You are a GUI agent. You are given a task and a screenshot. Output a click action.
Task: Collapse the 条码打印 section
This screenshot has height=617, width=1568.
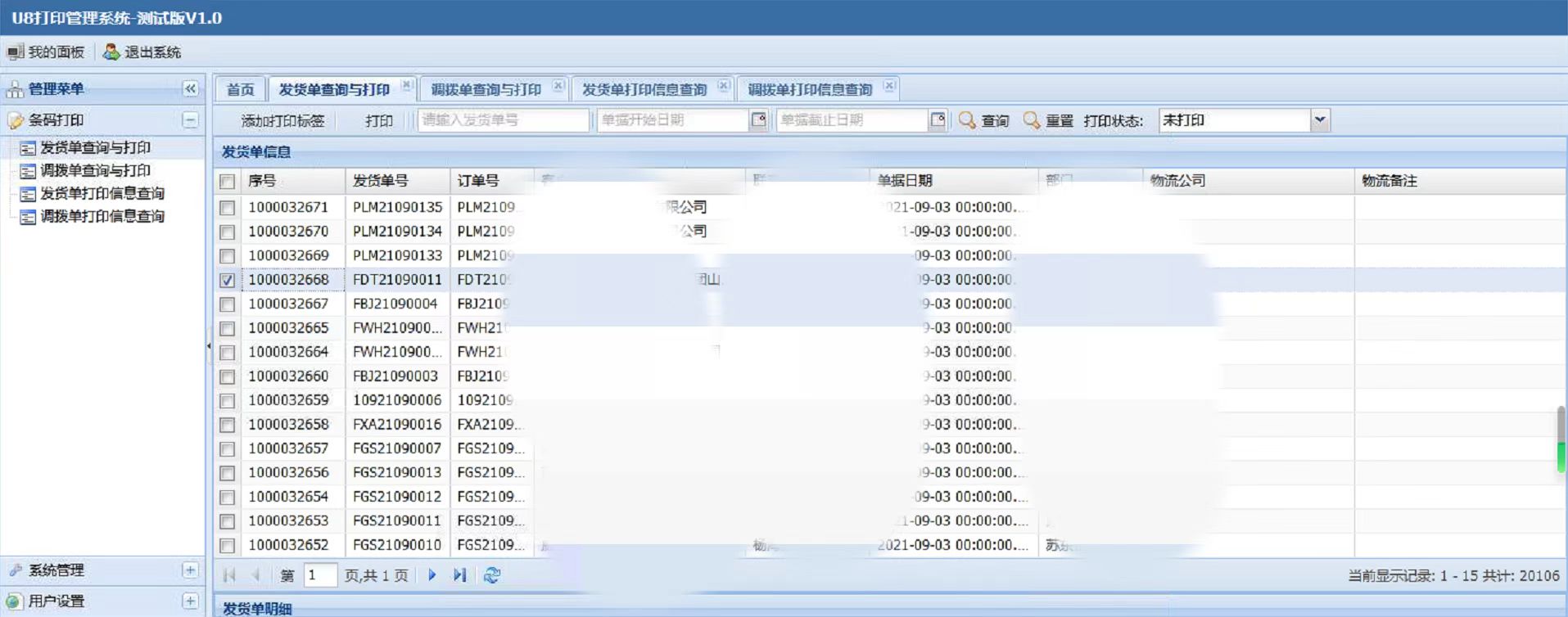[x=190, y=120]
